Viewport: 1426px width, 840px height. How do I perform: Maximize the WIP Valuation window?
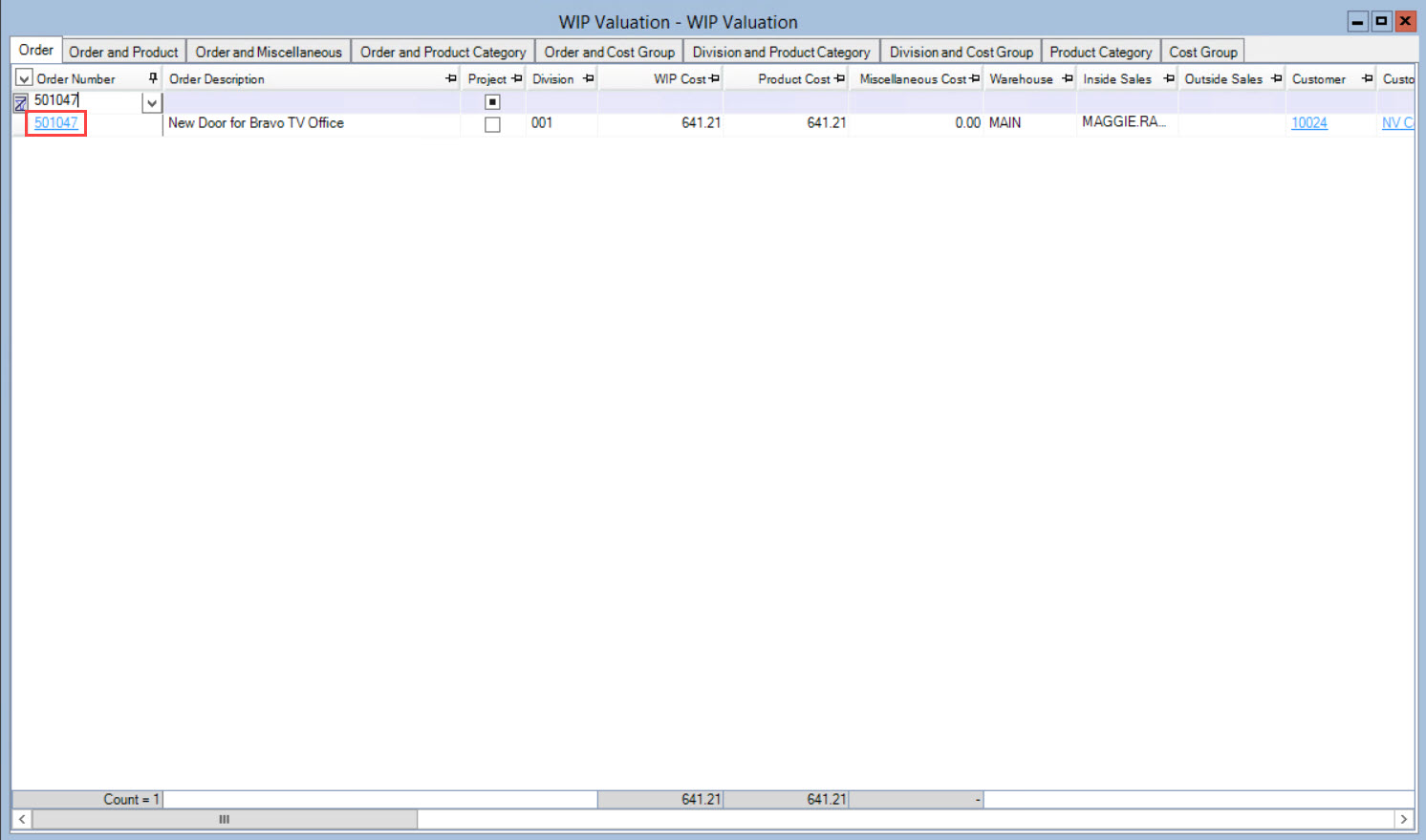pyautogui.click(x=1381, y=21)
